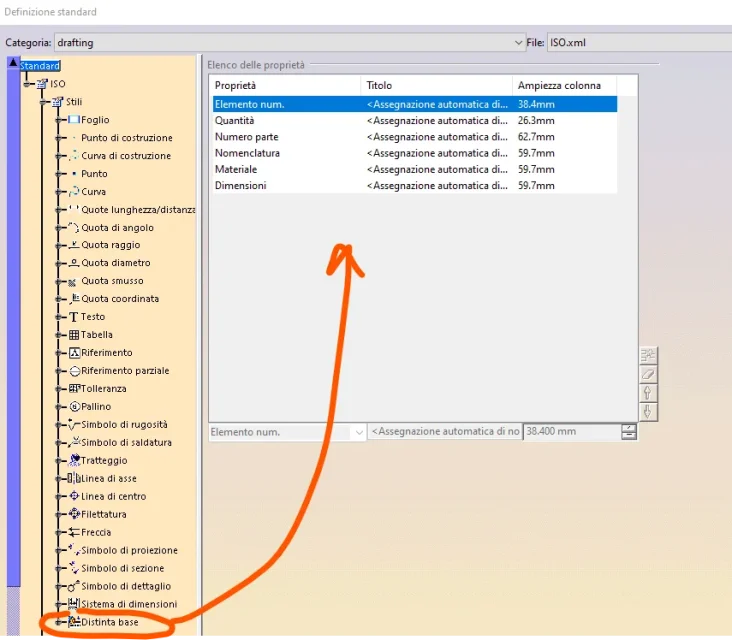Collapse the Stili tree branch

click(44, 102)
